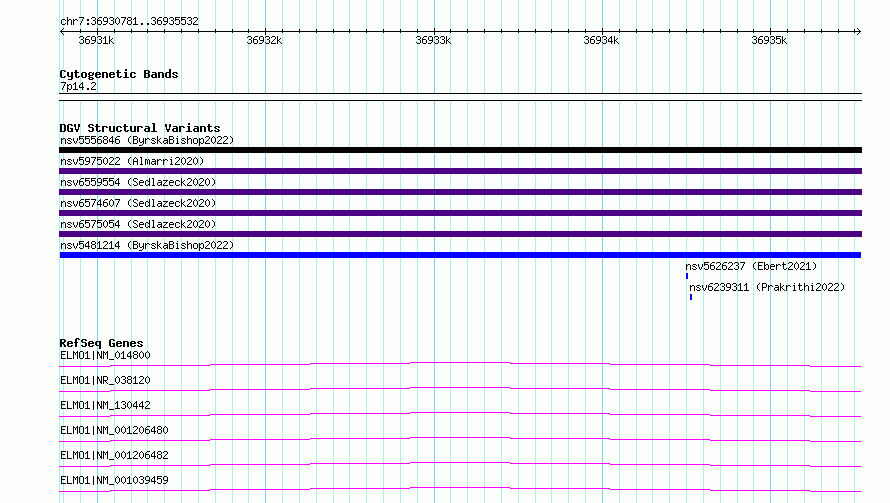Screen dimensions: 890x503
Task: Select the ELMO1|NM_130442 transcript label
Action: pos(105,405)
